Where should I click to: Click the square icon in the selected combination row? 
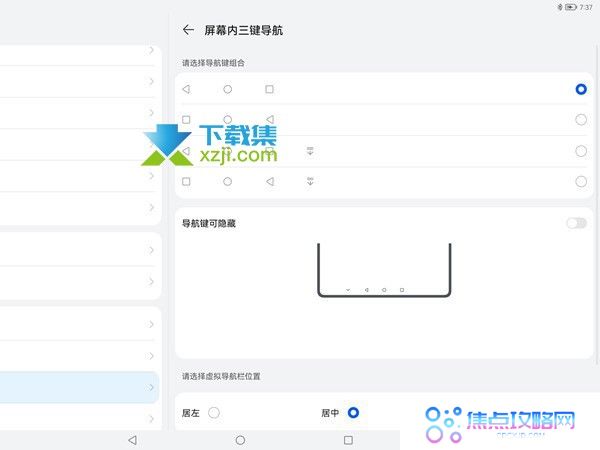(269, 89)
